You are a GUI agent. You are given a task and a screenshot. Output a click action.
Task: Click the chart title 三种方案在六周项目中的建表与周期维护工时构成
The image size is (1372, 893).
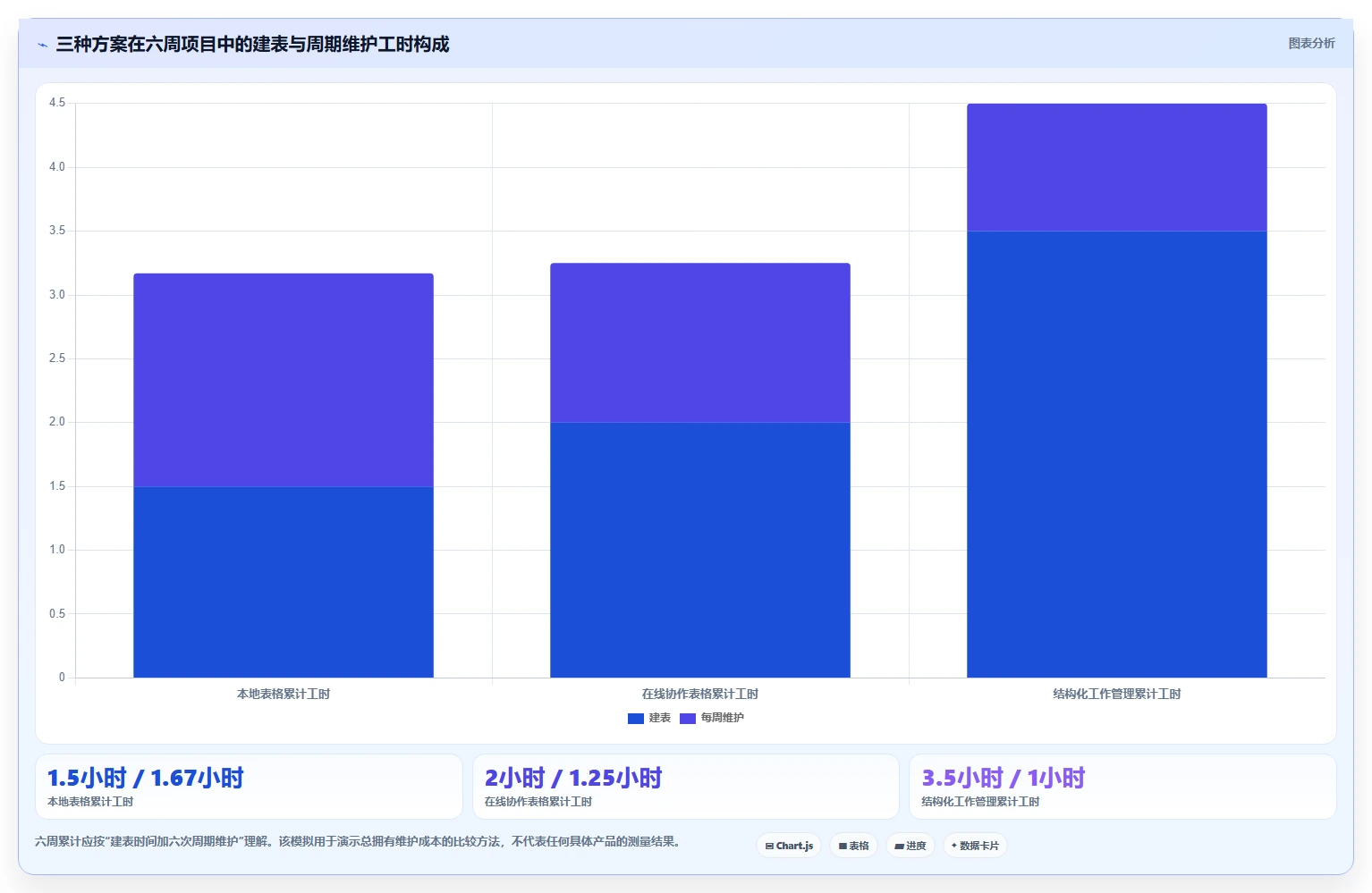tap(252, 45)
